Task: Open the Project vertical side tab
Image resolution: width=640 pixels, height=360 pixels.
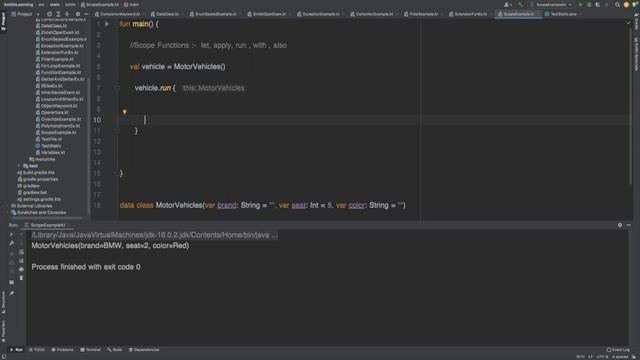Action: [4, 22]
